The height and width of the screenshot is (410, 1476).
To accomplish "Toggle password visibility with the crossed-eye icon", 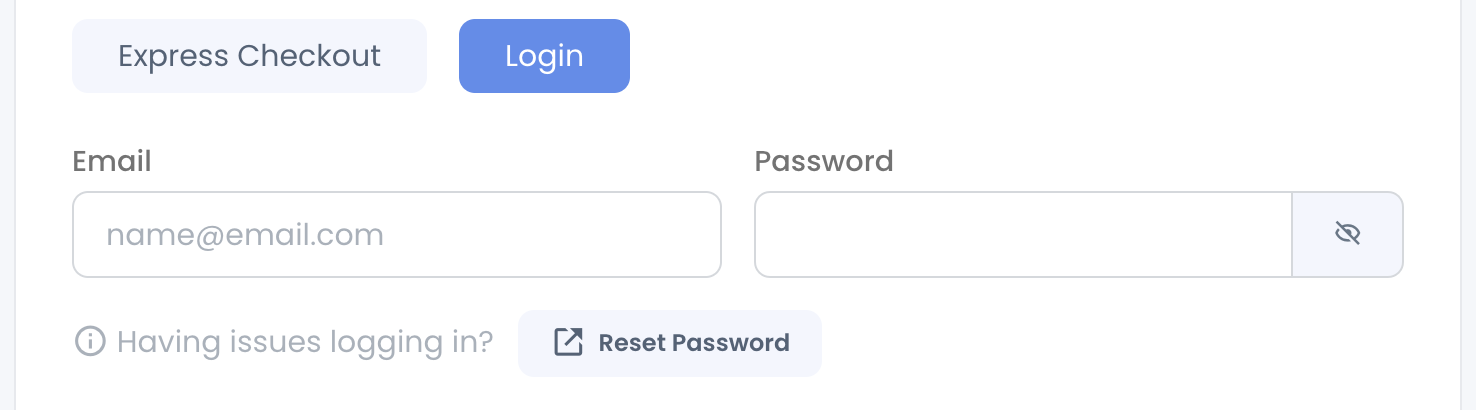I will pos(1347,234).
